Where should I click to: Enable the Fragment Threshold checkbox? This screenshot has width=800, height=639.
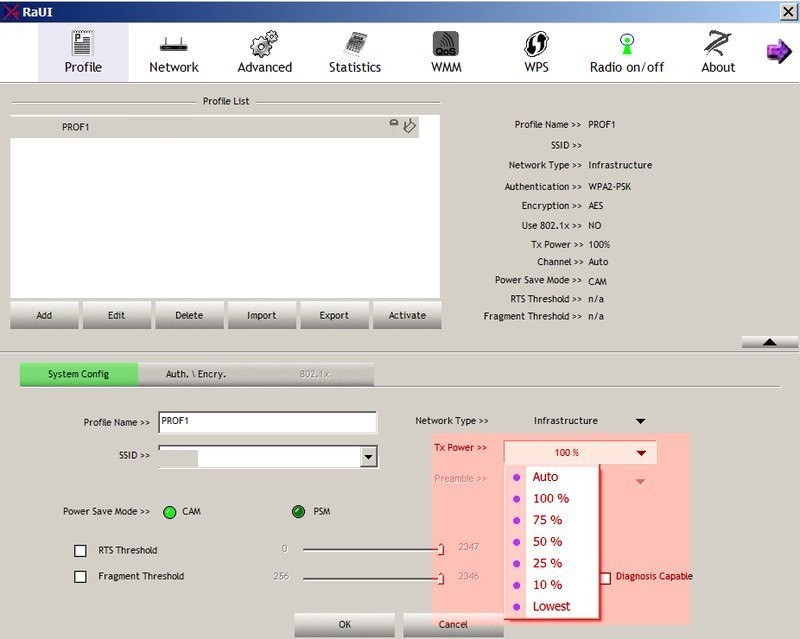[x=81, y=577]
